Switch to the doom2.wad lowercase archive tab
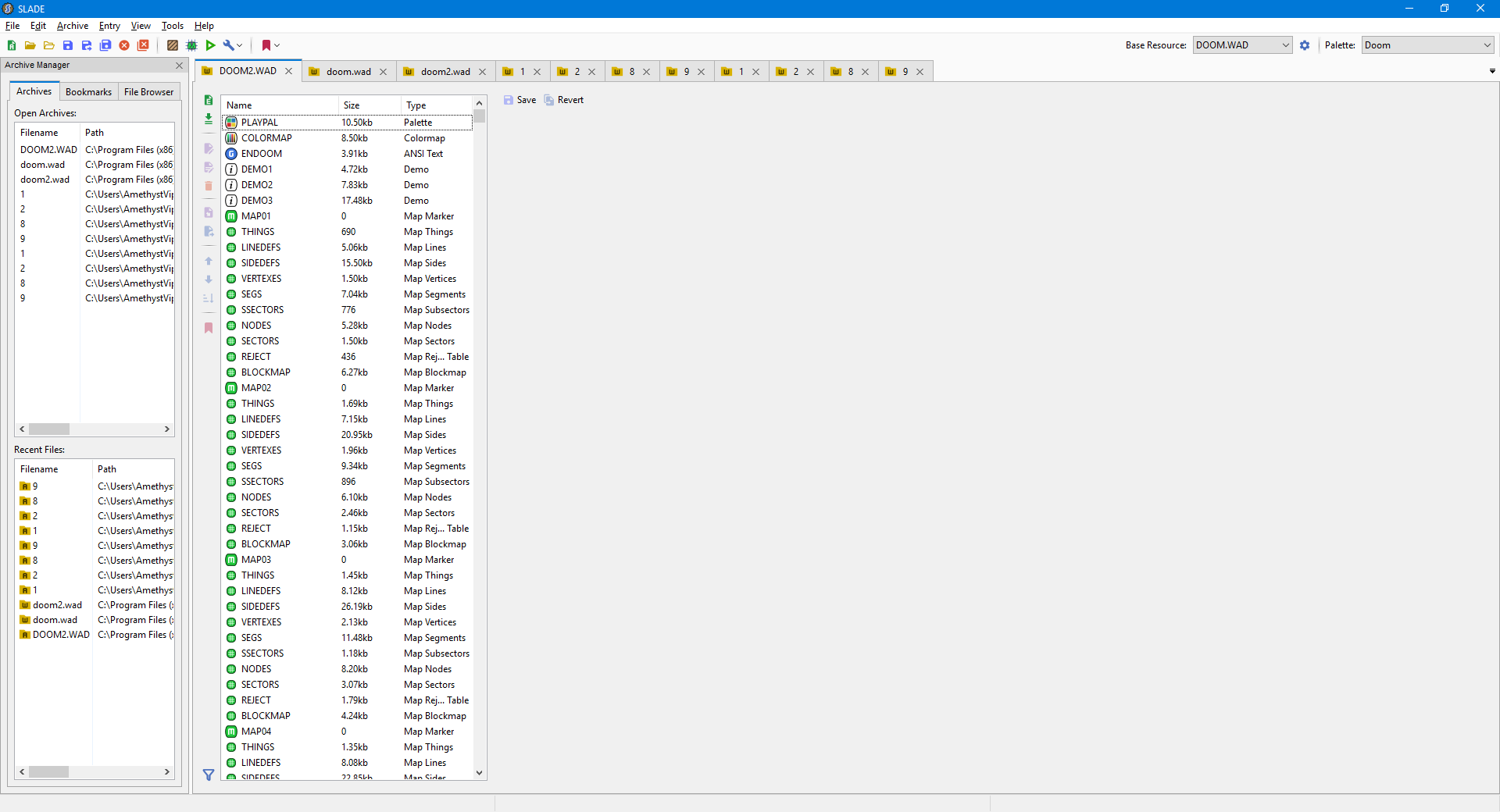1500x812 pixels. pyautogui.click(x=445, y=72)
